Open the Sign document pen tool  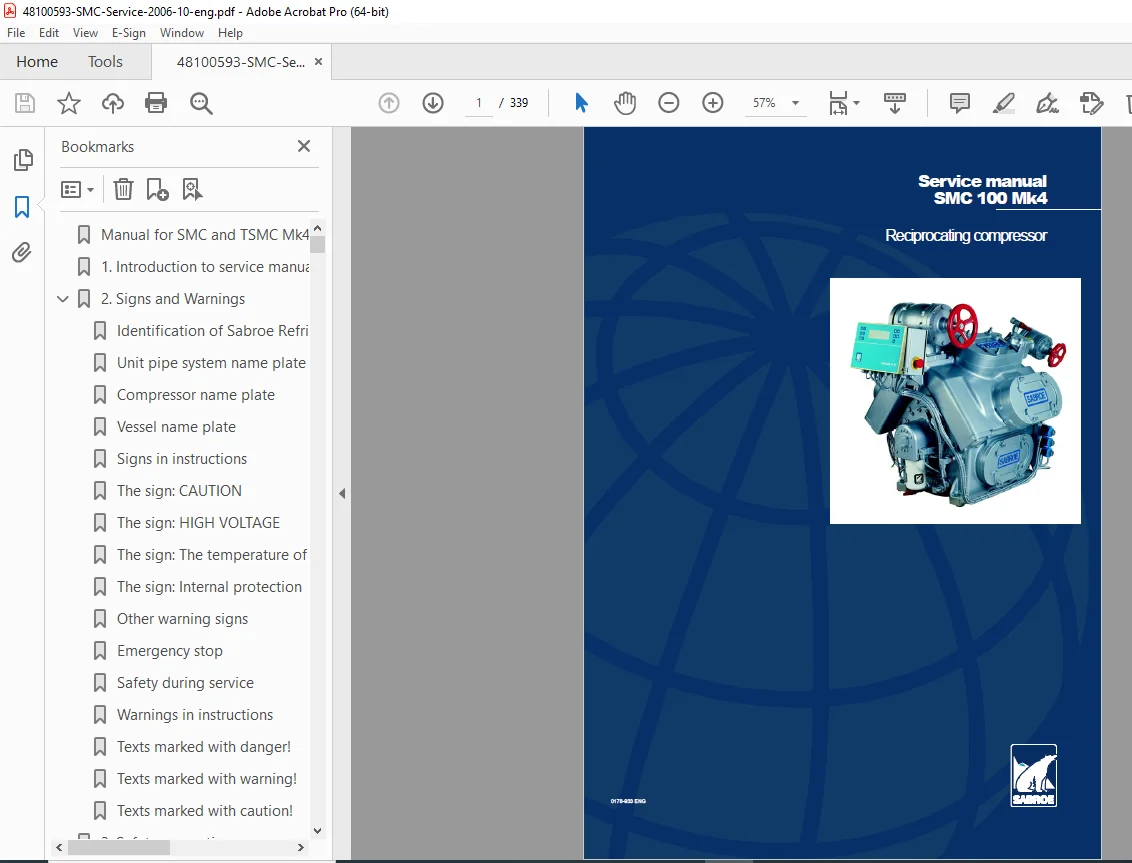(x=1047, y=103)
